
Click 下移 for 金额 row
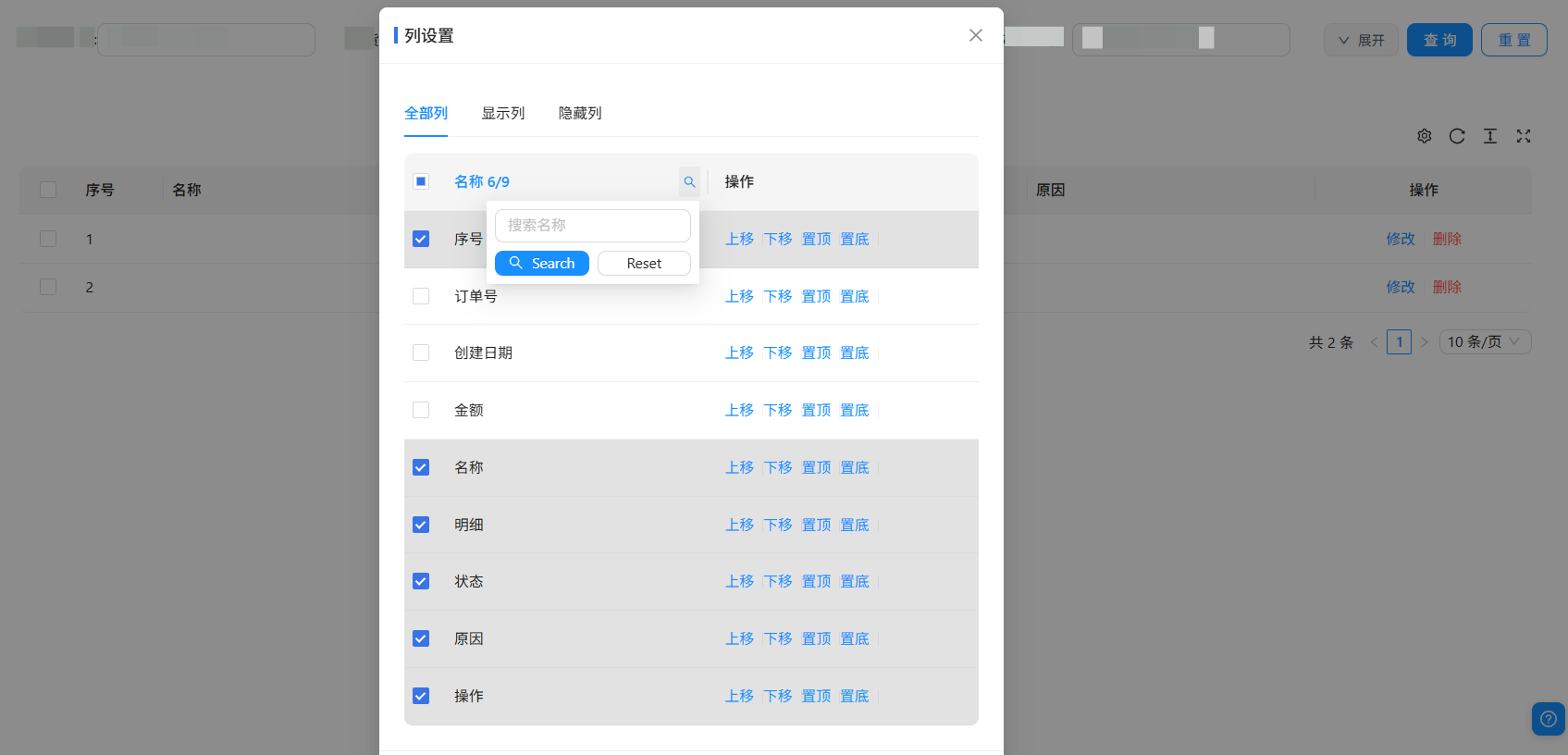pos(778,410)
